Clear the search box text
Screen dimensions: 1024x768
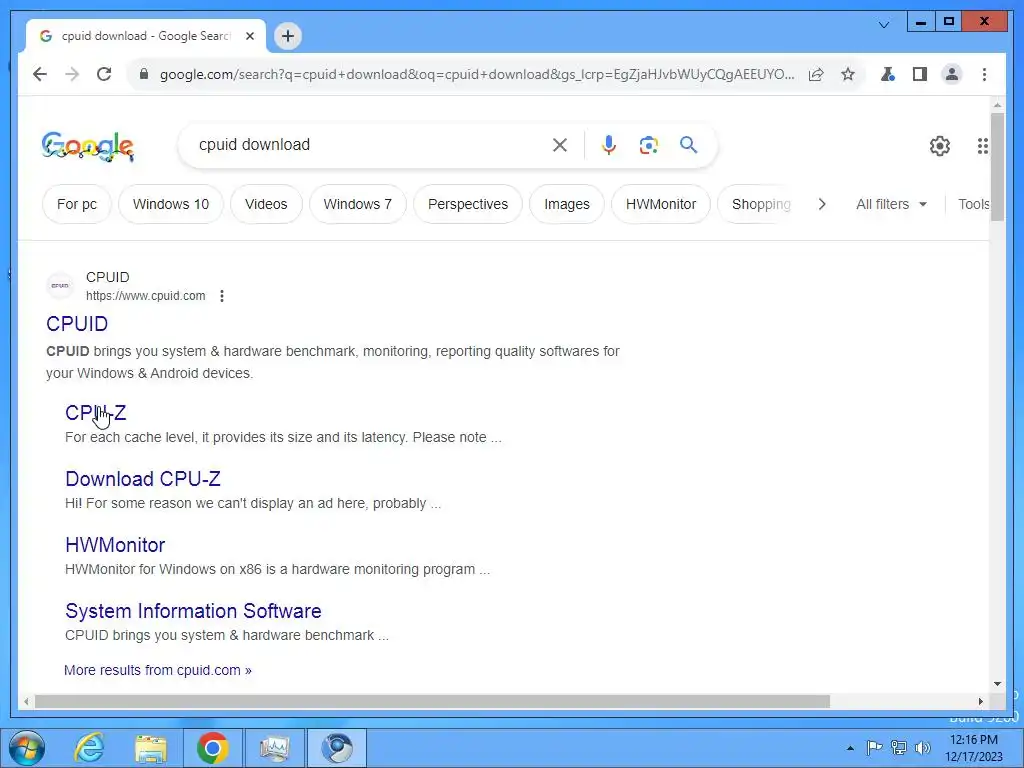[560, 145]
